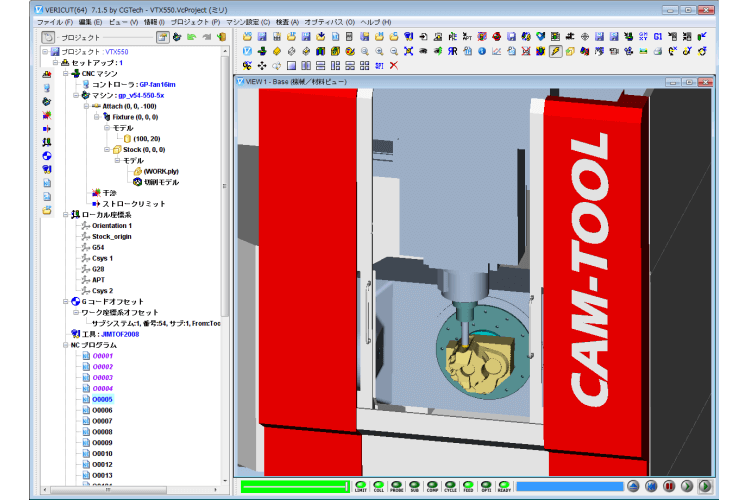Click the RR toolbar icon

tap(452, 51)
